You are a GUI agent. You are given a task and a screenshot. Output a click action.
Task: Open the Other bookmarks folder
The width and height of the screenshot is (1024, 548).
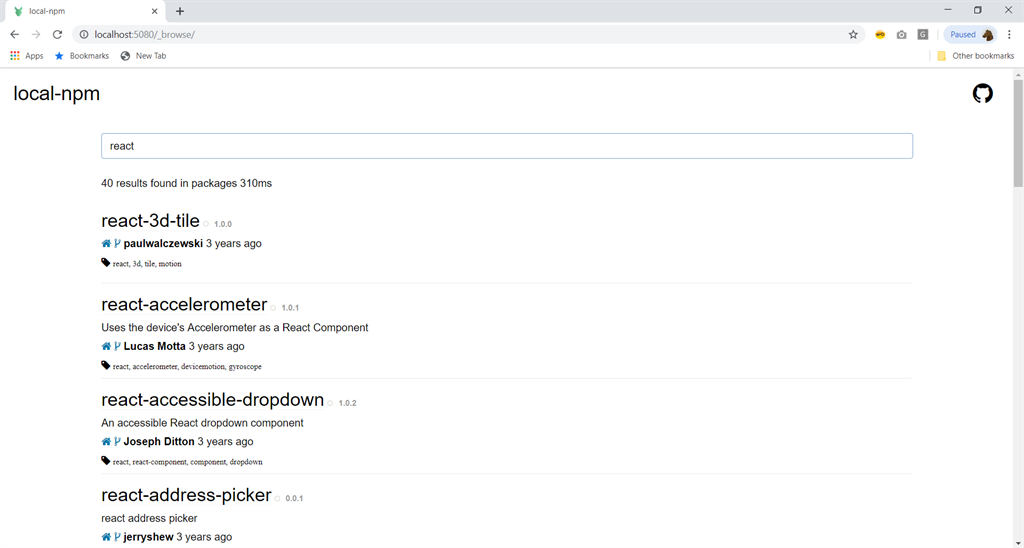pyautogui.click(x=975, y=56)
